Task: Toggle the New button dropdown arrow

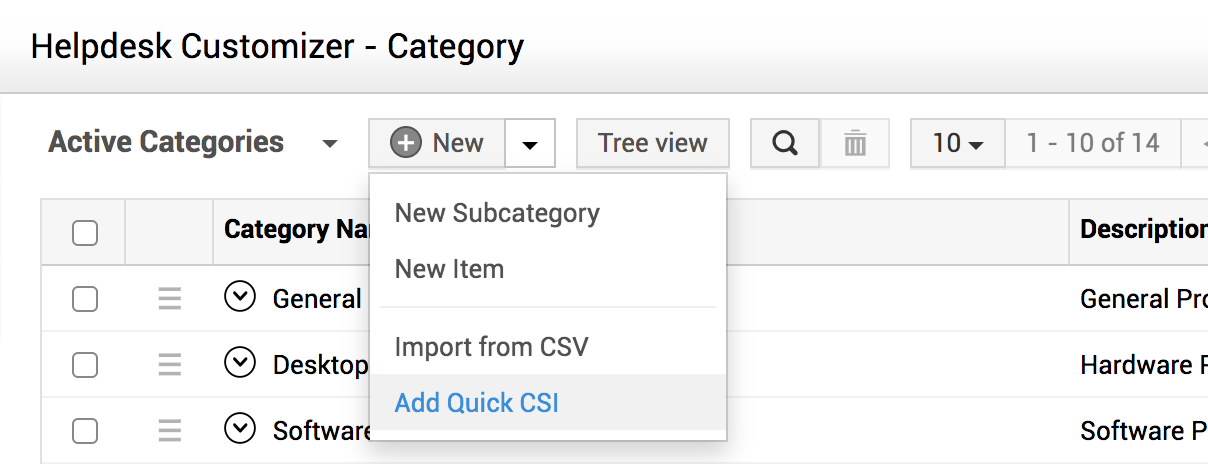Action: (530, 144)
